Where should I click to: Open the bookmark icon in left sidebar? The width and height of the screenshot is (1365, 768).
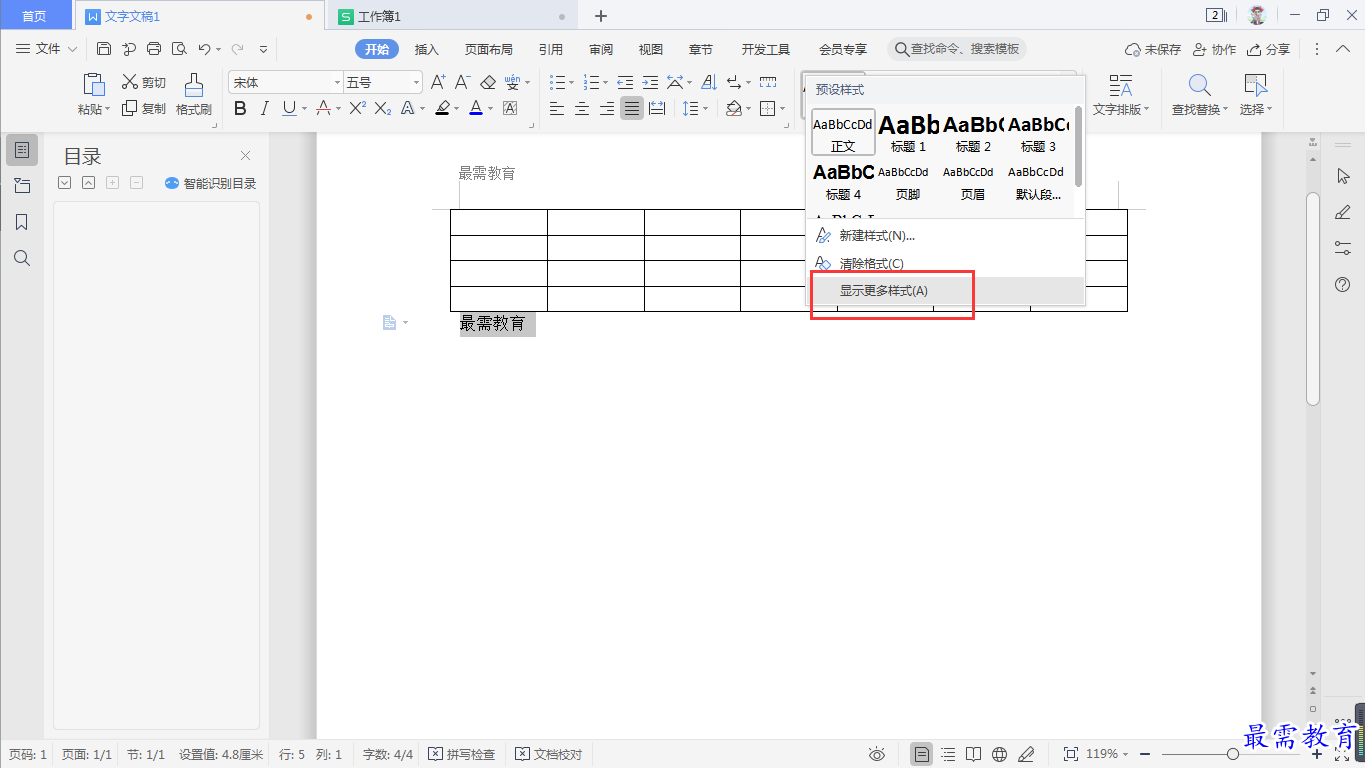(22, 222)
